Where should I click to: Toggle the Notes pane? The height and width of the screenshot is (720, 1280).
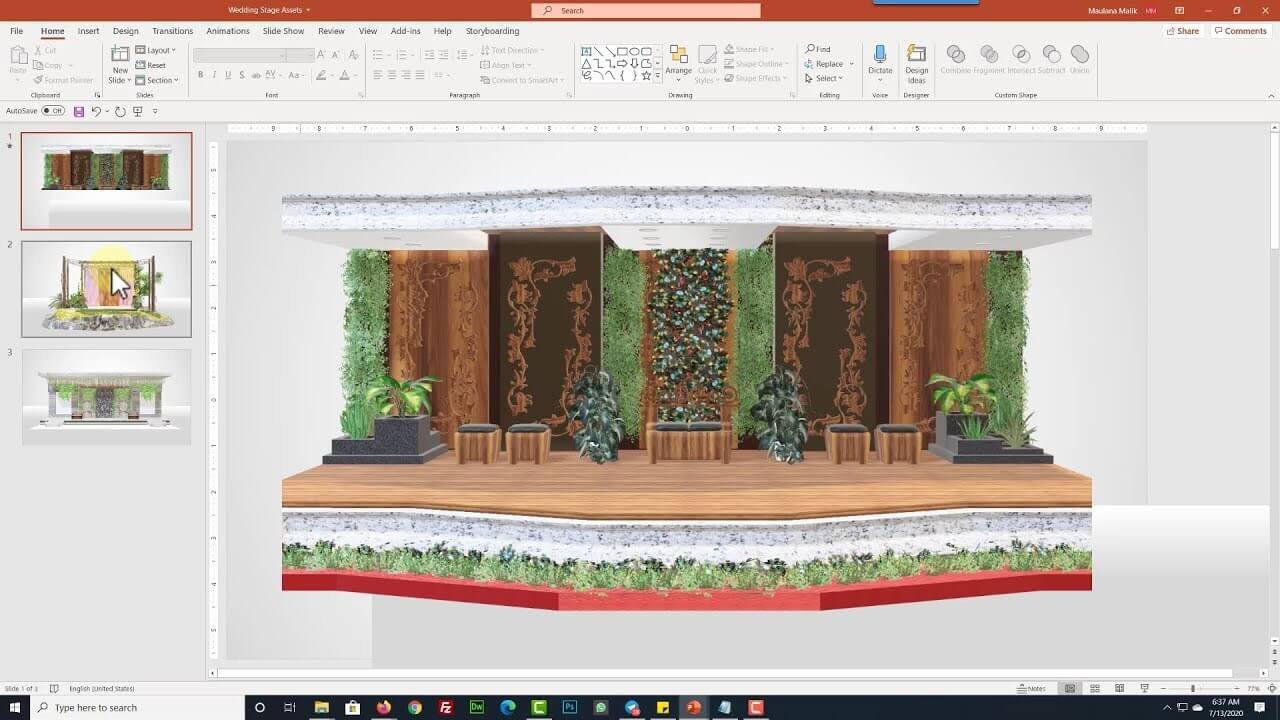pyautogui.click(x=1031, y=689)
